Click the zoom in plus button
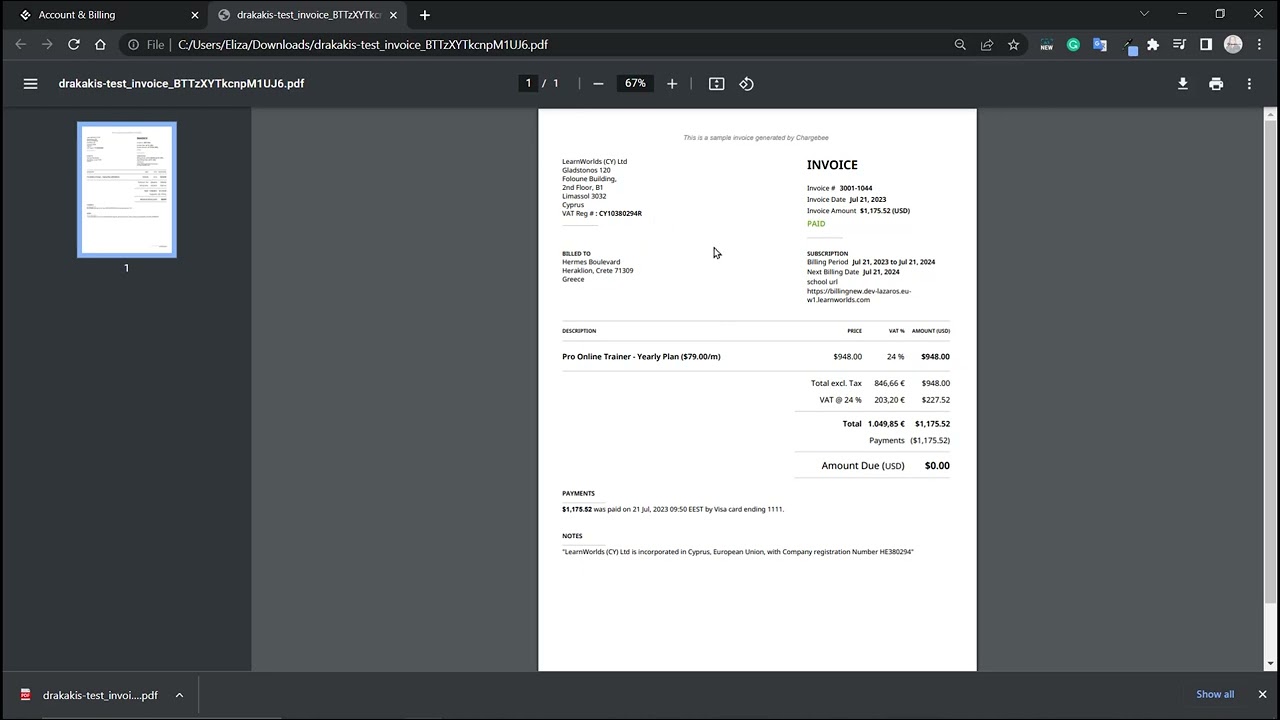The image size is (1280, 720). pyautogui.click(x=672, y=84)
